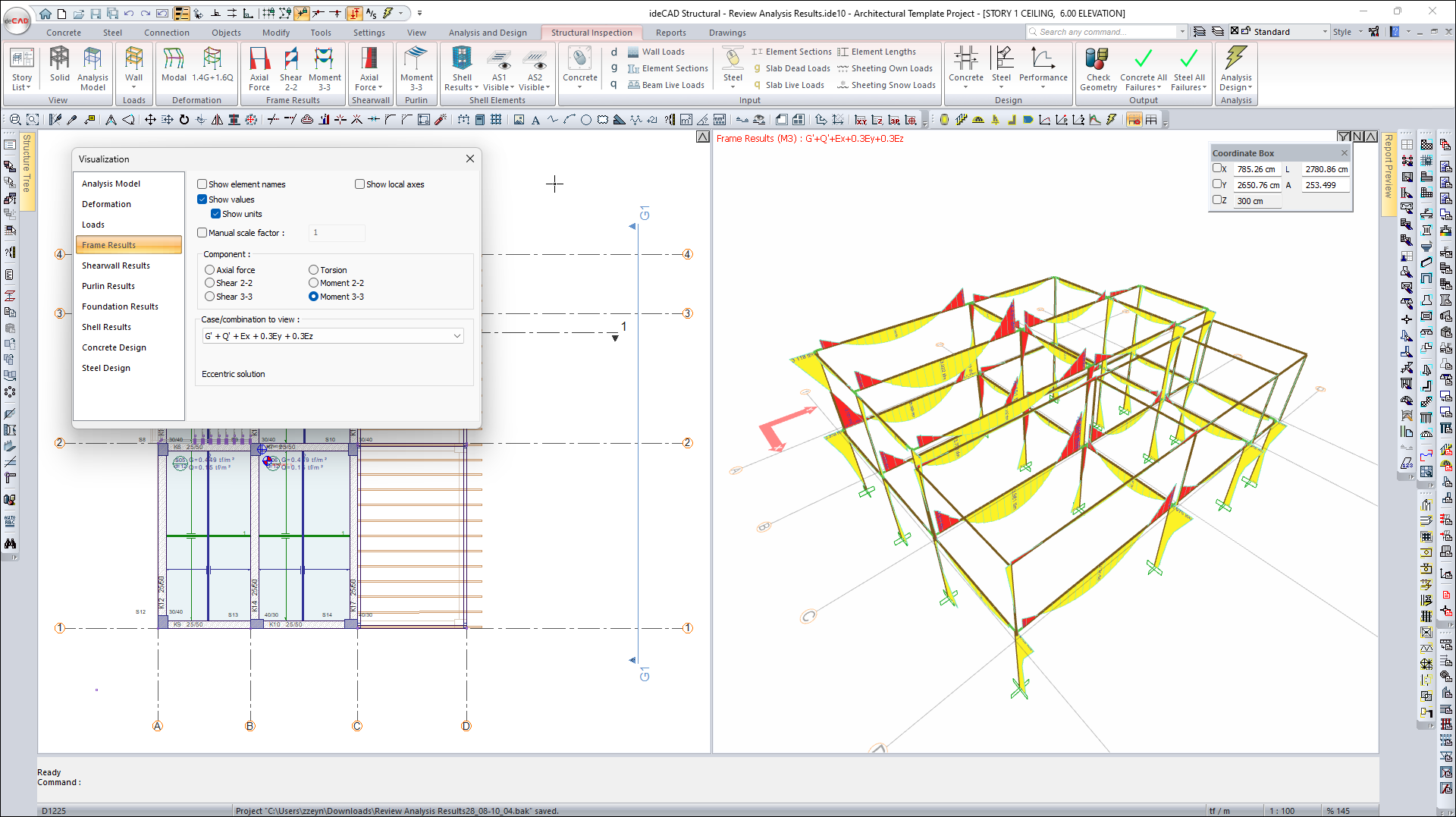Screen dimensions: 1456x817
Task: Enable Show element names checkbox
Action: 202,184
